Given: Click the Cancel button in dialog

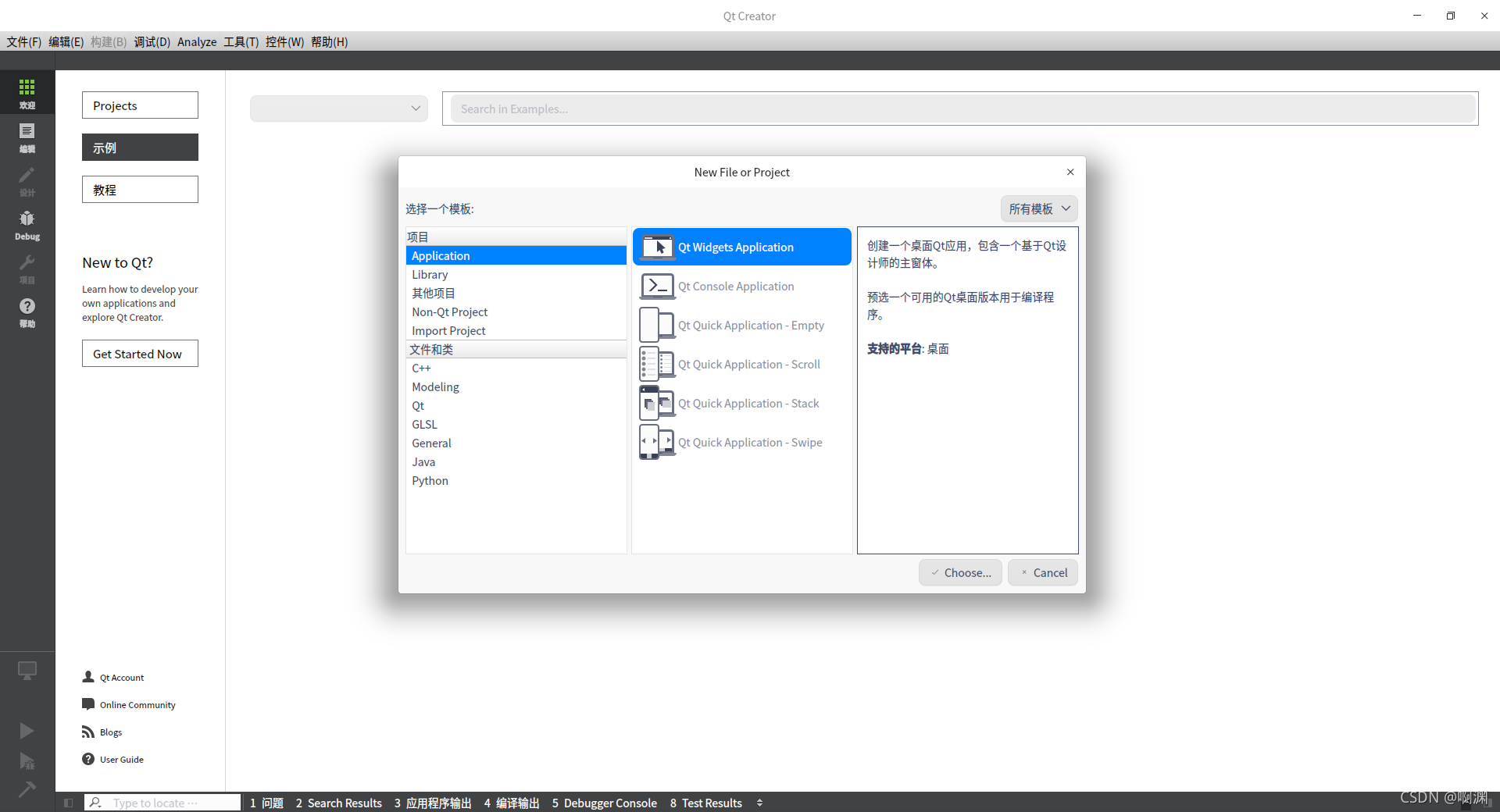Looking at the screenshot, I should point(1043,572).
